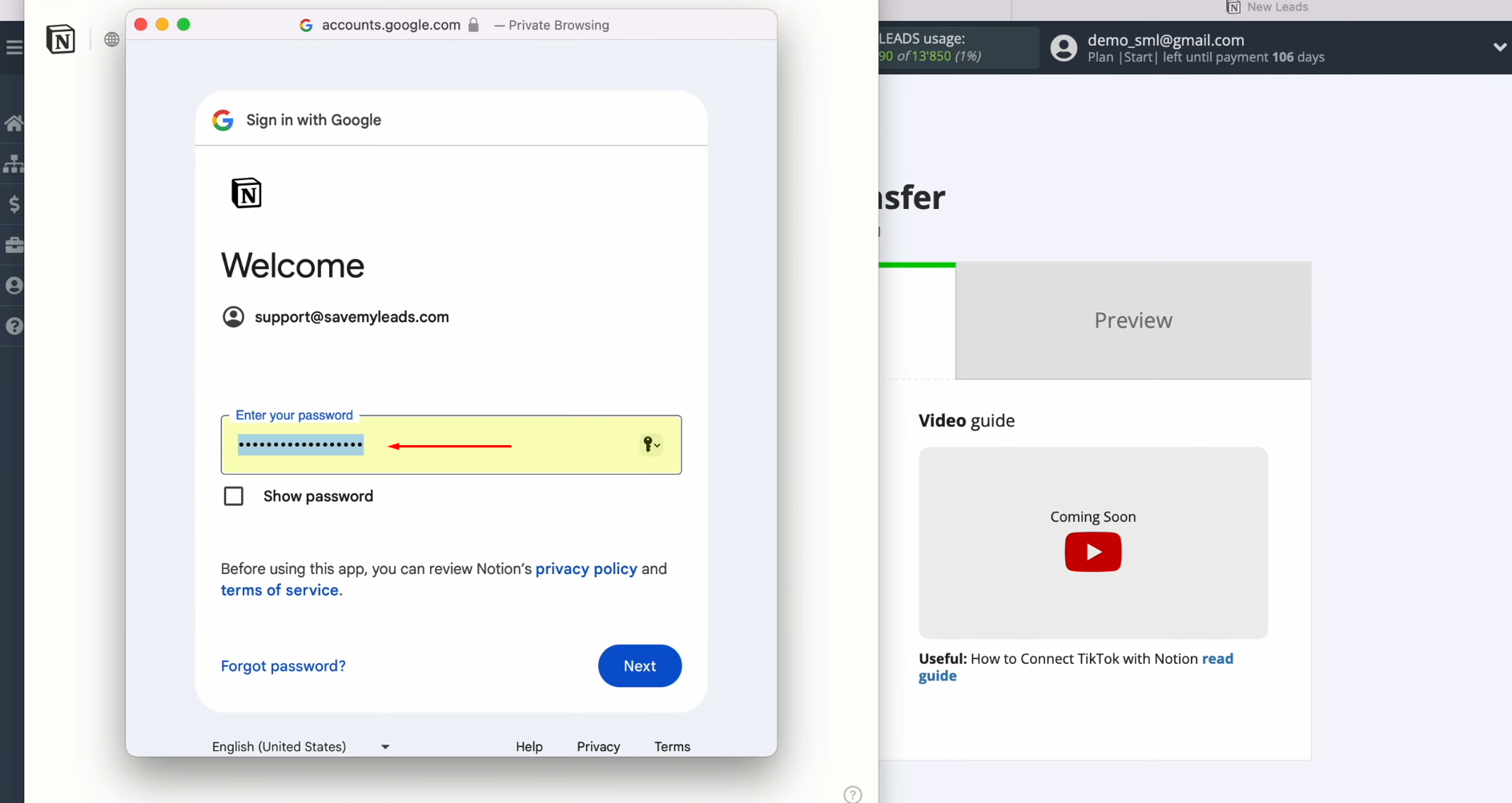Click the round help icon at the page bottom
The height and width of the screenshot is (803, 1512).
click(x=853, y=794)
